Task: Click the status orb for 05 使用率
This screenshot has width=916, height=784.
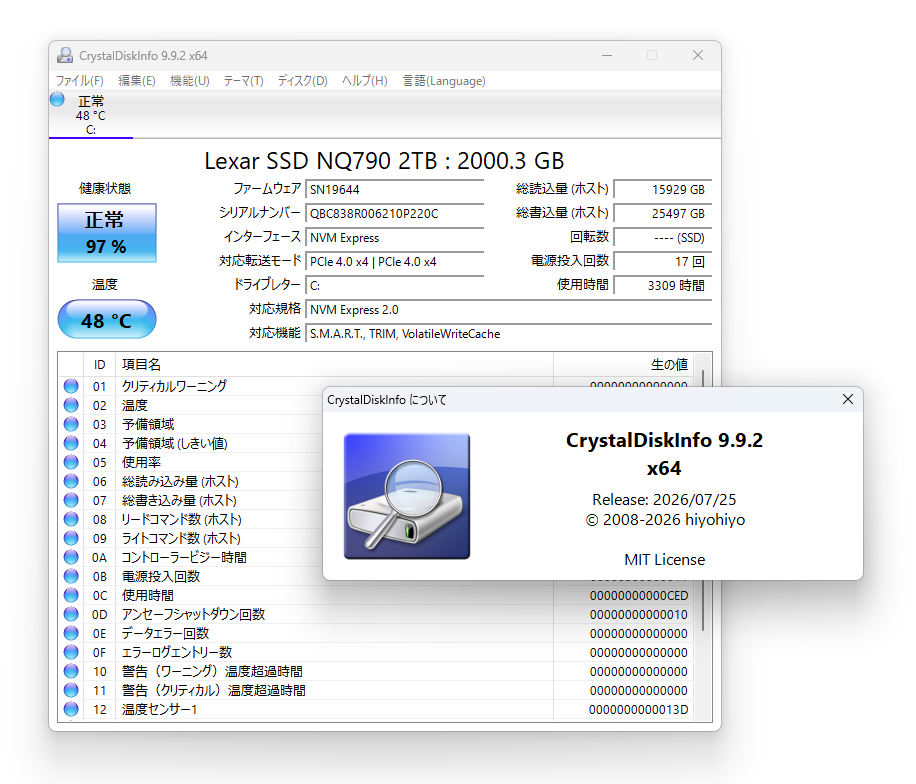Action: point(71,462)
